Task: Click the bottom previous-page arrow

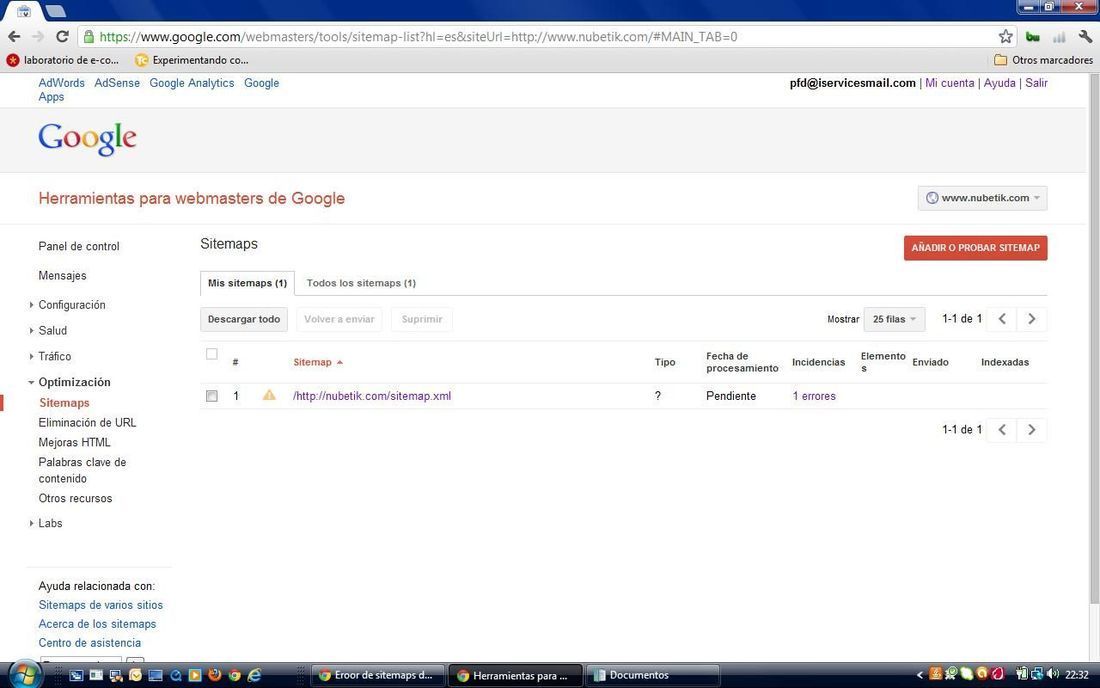Action: coord(1002,430)
